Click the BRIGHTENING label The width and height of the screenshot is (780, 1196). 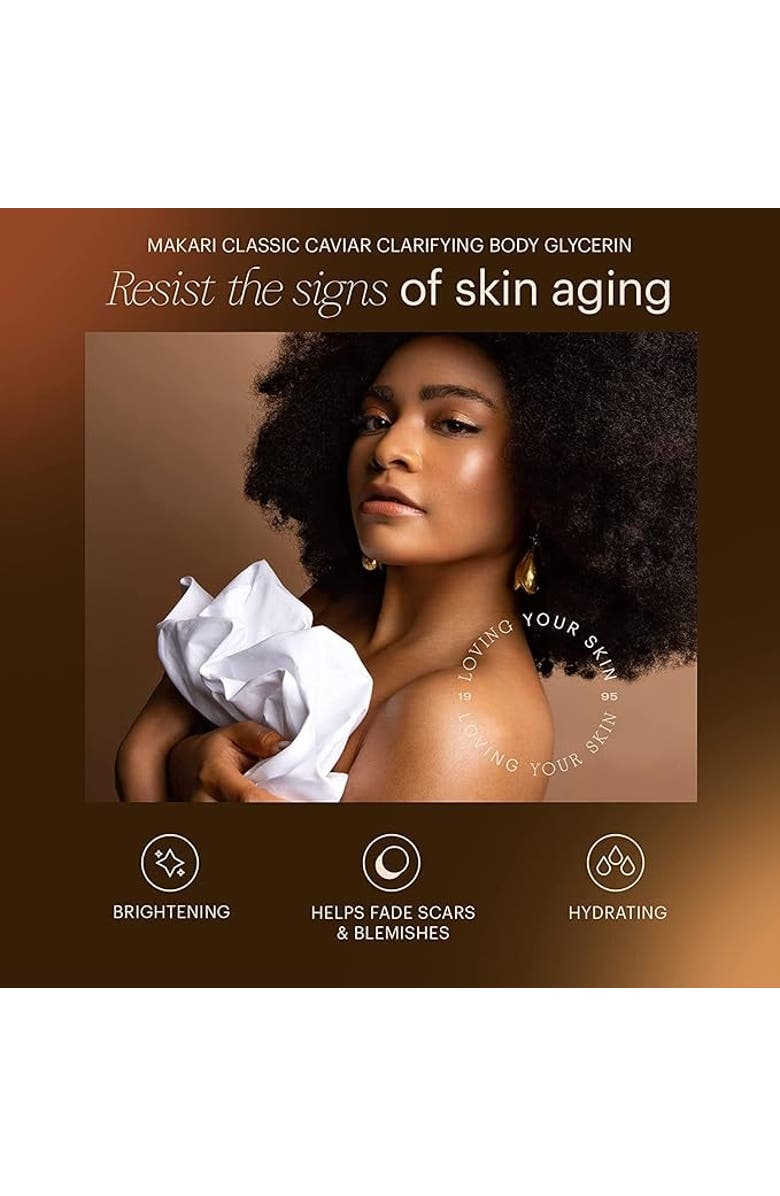[x=172, y=911]
